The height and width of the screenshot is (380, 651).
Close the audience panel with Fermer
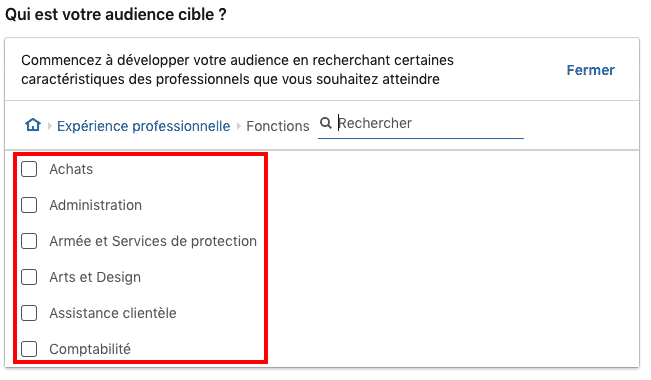tap(590, 70)
